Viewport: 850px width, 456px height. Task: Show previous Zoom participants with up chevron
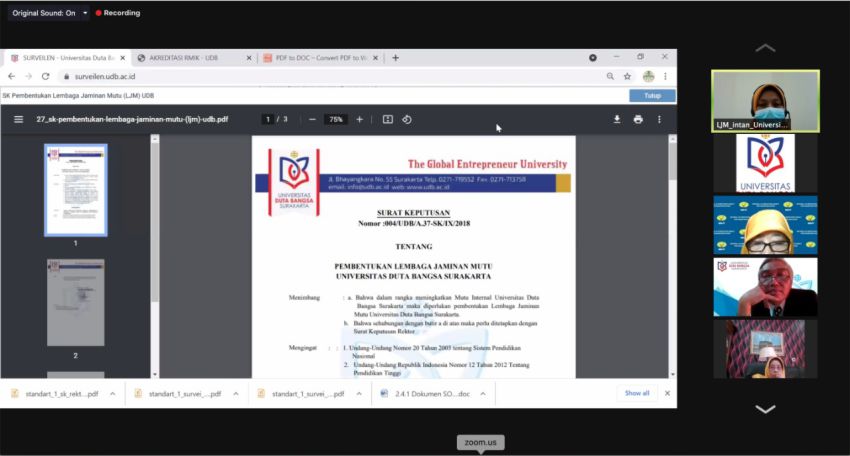point(765,48)
